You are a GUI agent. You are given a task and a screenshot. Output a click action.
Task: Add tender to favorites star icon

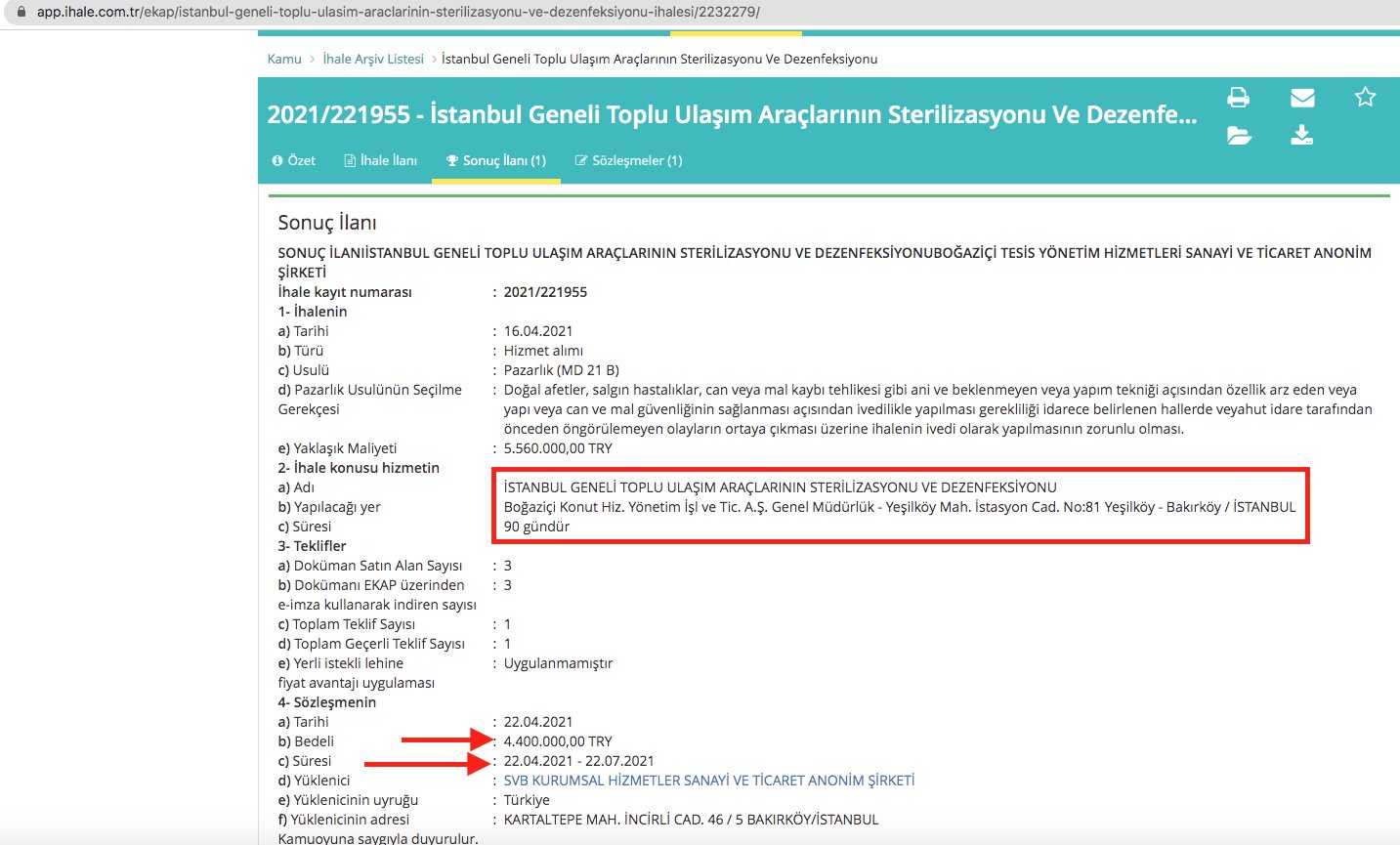point(1365,97)
